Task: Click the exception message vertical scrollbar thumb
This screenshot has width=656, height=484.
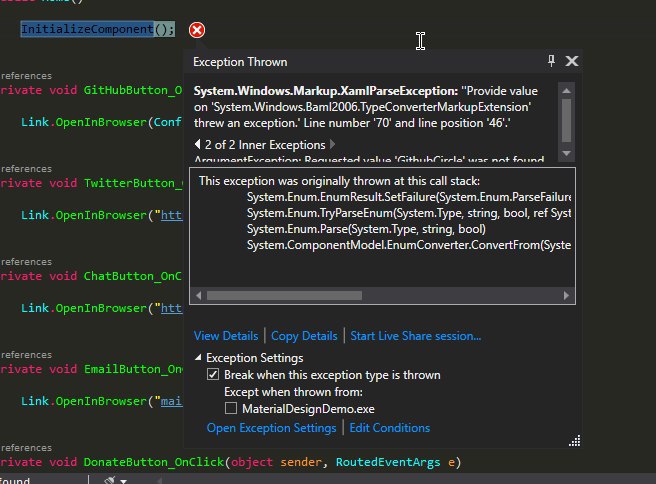Action: [566, 120]
